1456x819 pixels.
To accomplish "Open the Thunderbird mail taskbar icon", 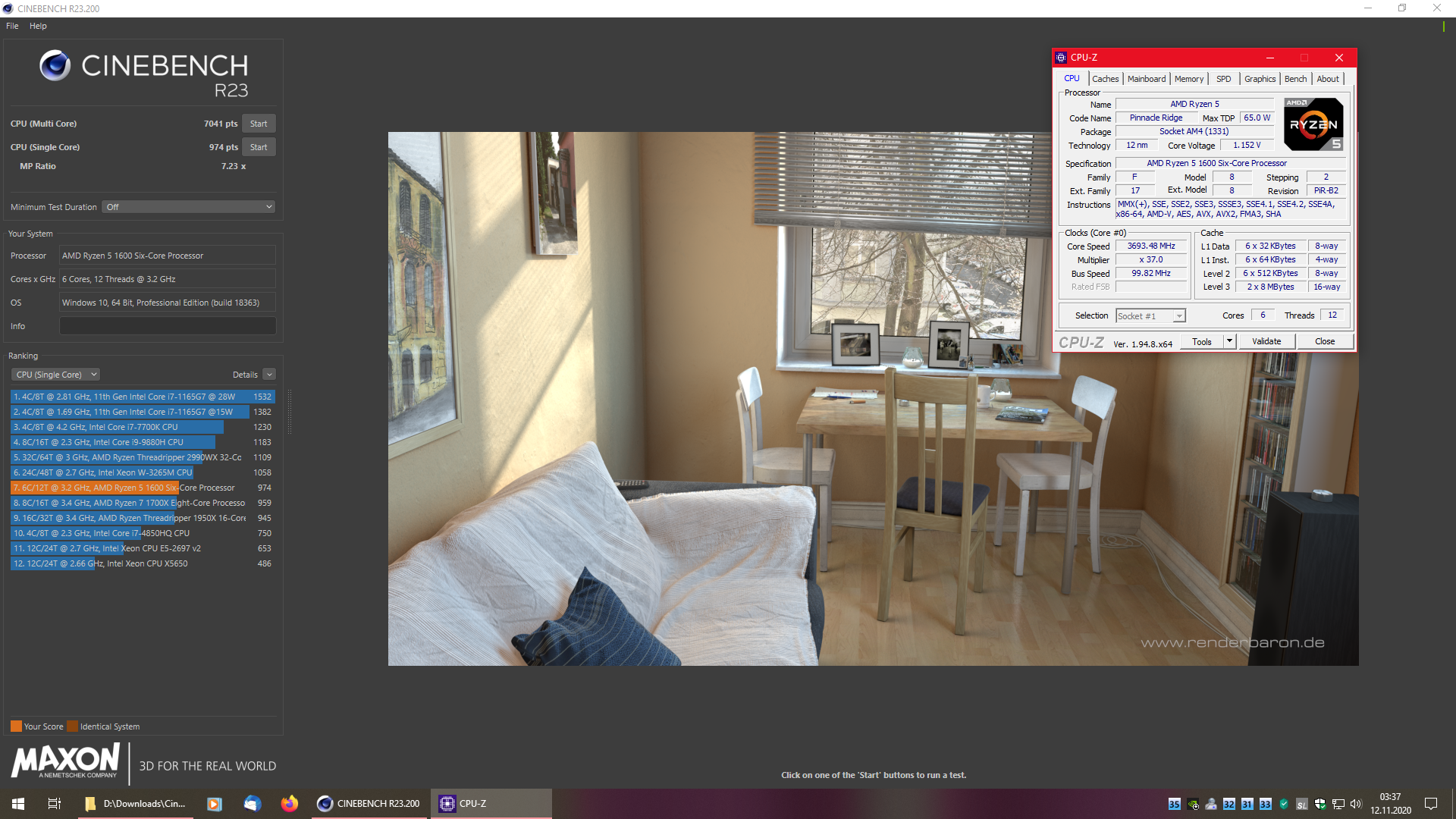I will point(253,804).
